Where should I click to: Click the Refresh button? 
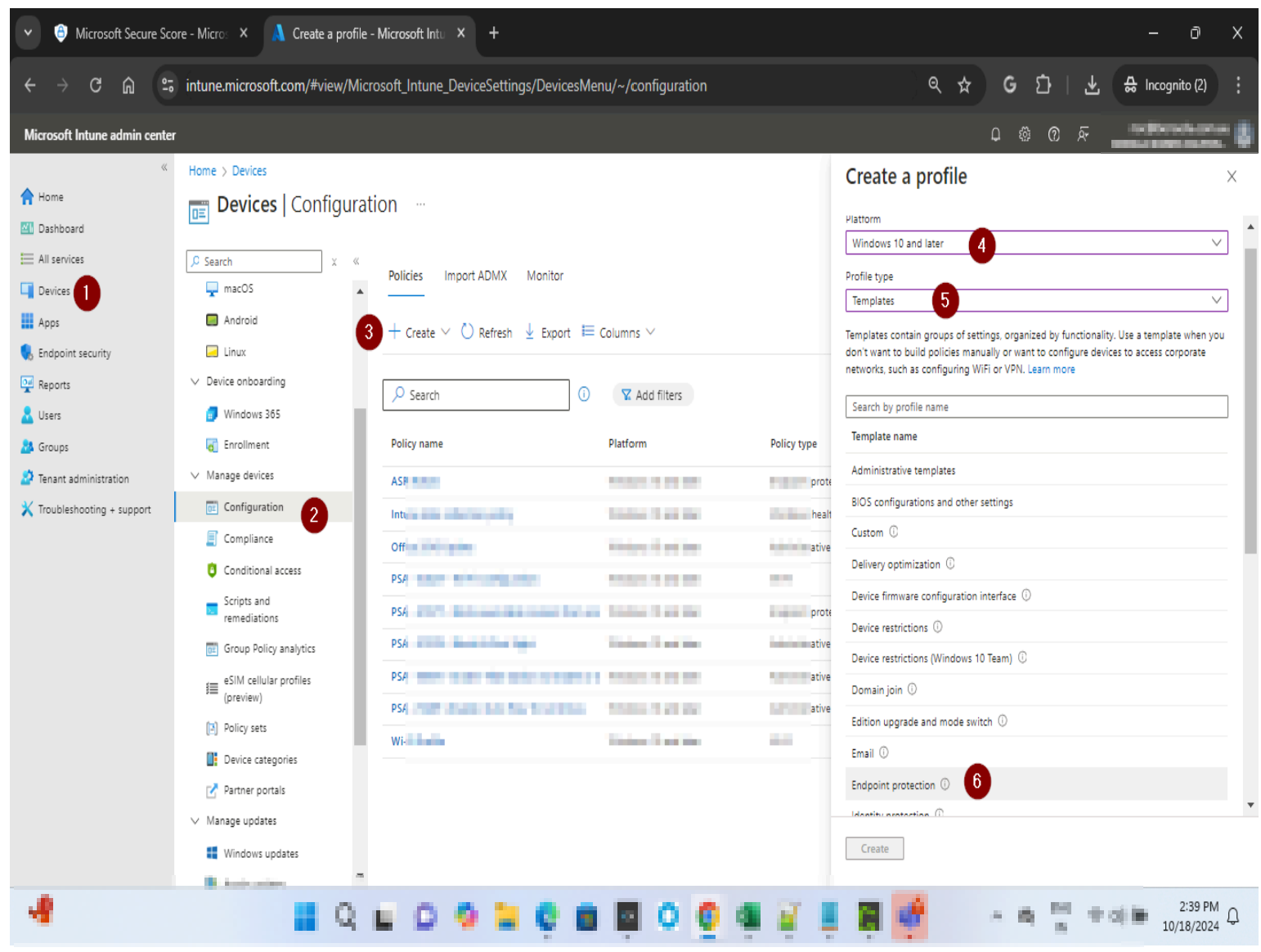[x=487, y=332]
